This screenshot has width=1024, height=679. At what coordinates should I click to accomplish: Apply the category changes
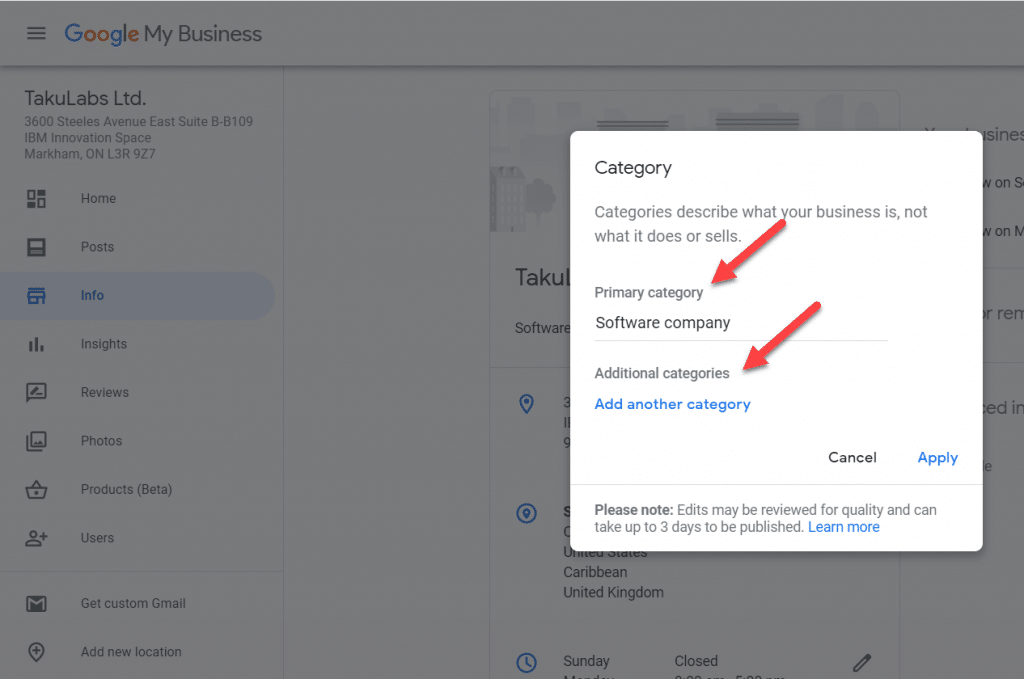point(937,458)
